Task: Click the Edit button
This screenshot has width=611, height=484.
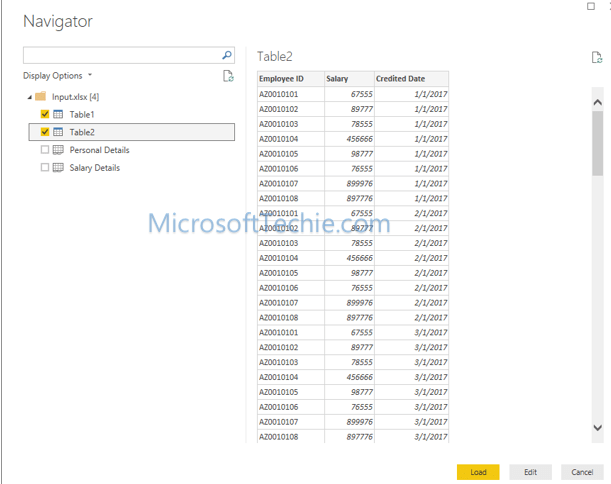Action: (530, 472)
